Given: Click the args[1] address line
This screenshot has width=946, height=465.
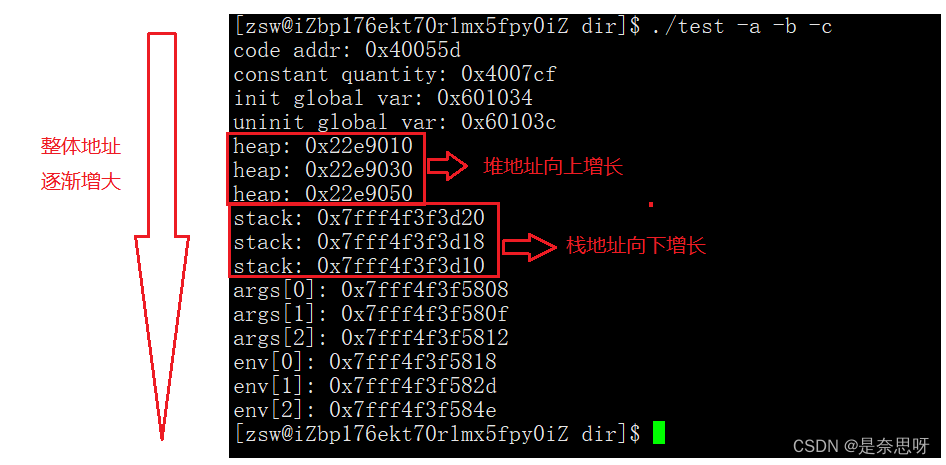Looking at the screenshot, I should pos(371,314).
